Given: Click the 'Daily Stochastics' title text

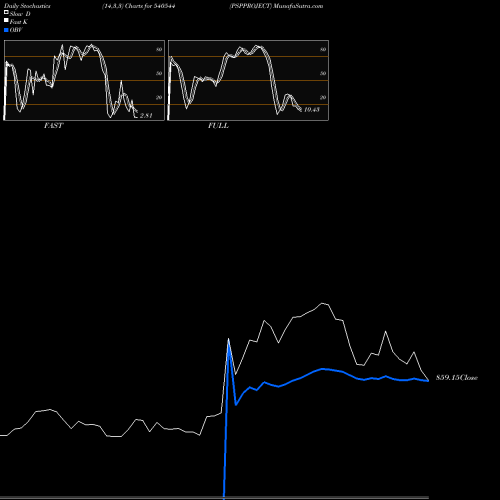Looking at the screenshot, I should pyautogui.click(x=27, y=6).
